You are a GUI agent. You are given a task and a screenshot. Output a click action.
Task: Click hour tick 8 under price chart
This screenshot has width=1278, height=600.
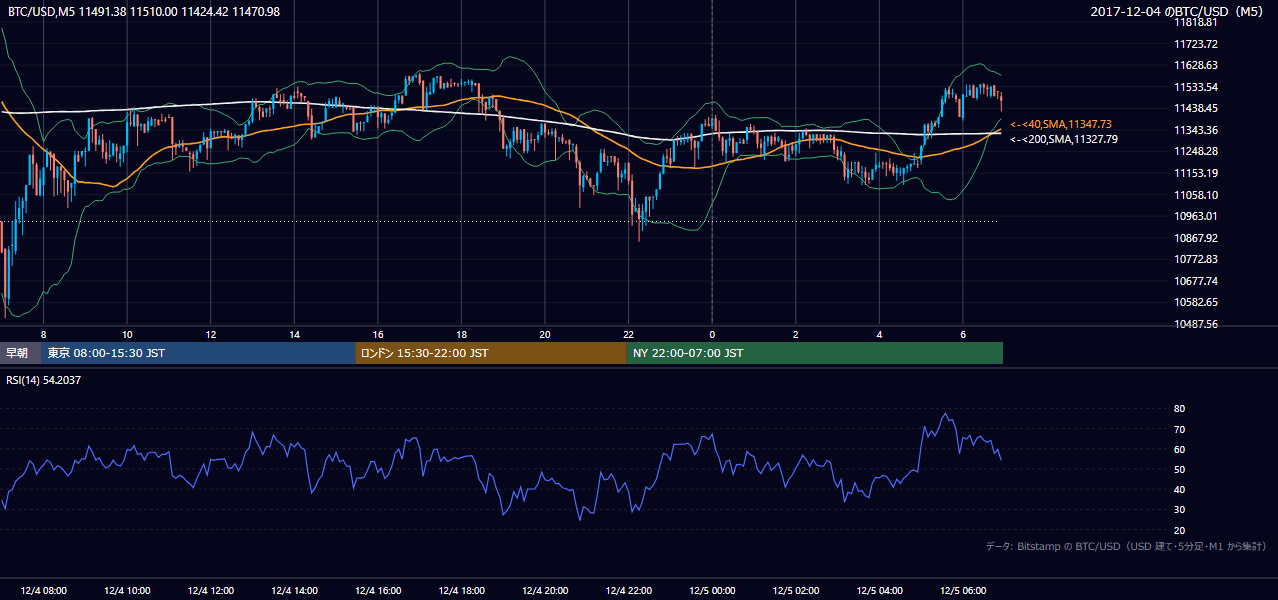click(x=43, y=334)
